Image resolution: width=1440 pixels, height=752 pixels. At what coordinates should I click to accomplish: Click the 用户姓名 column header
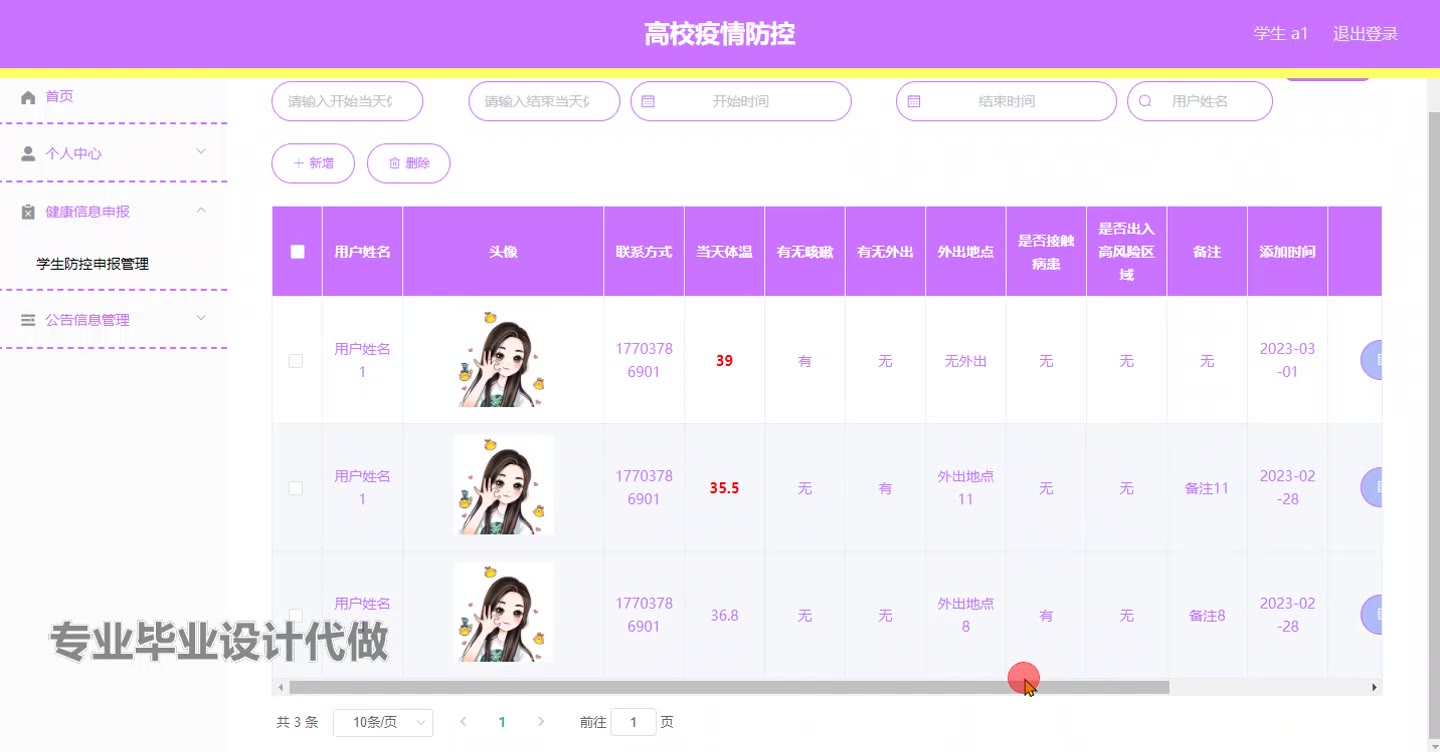pos(362,252)
